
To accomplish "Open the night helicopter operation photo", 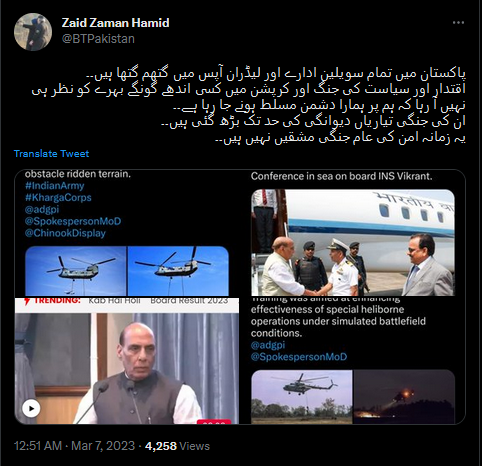I will (404, 397).
